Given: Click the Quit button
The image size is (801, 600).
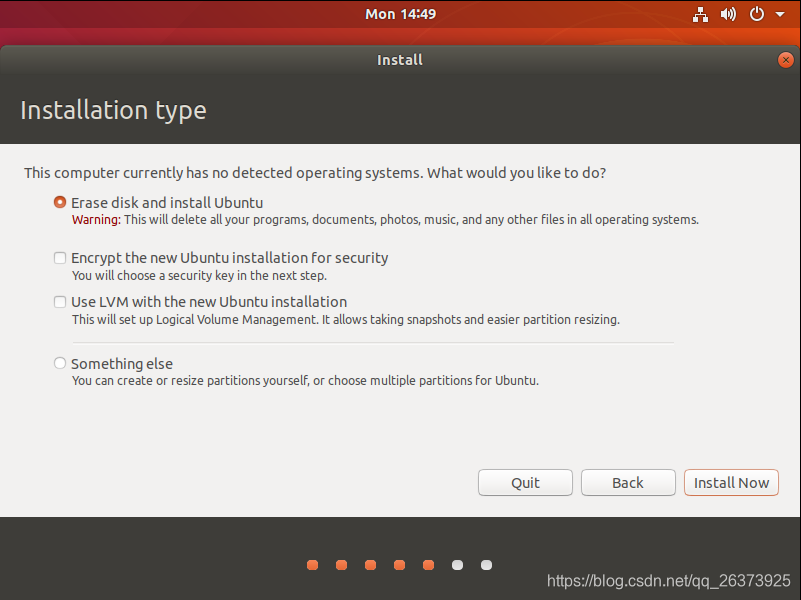Looking at the screenshot, I should point(525,483).
